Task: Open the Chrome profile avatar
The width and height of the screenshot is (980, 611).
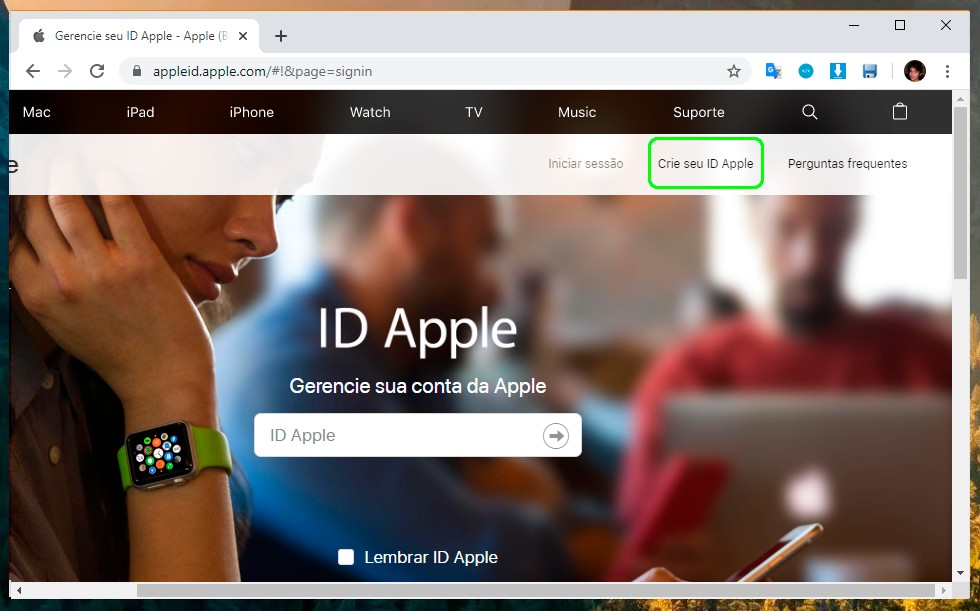Action: [915, 71]
